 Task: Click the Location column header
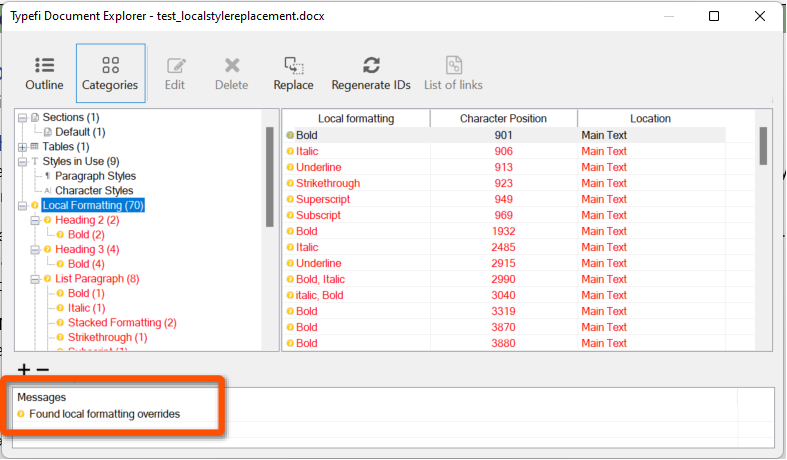point(650,119)
